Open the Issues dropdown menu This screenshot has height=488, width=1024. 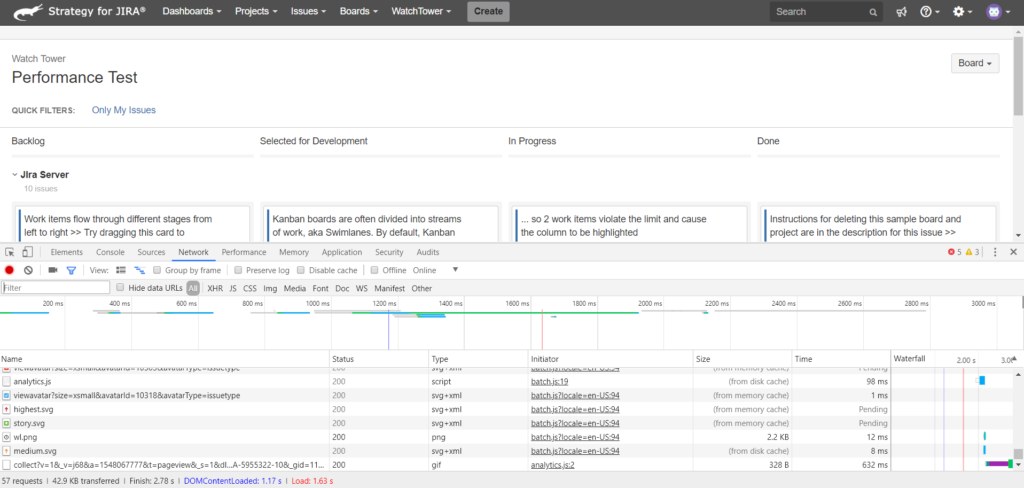point(310,11)
